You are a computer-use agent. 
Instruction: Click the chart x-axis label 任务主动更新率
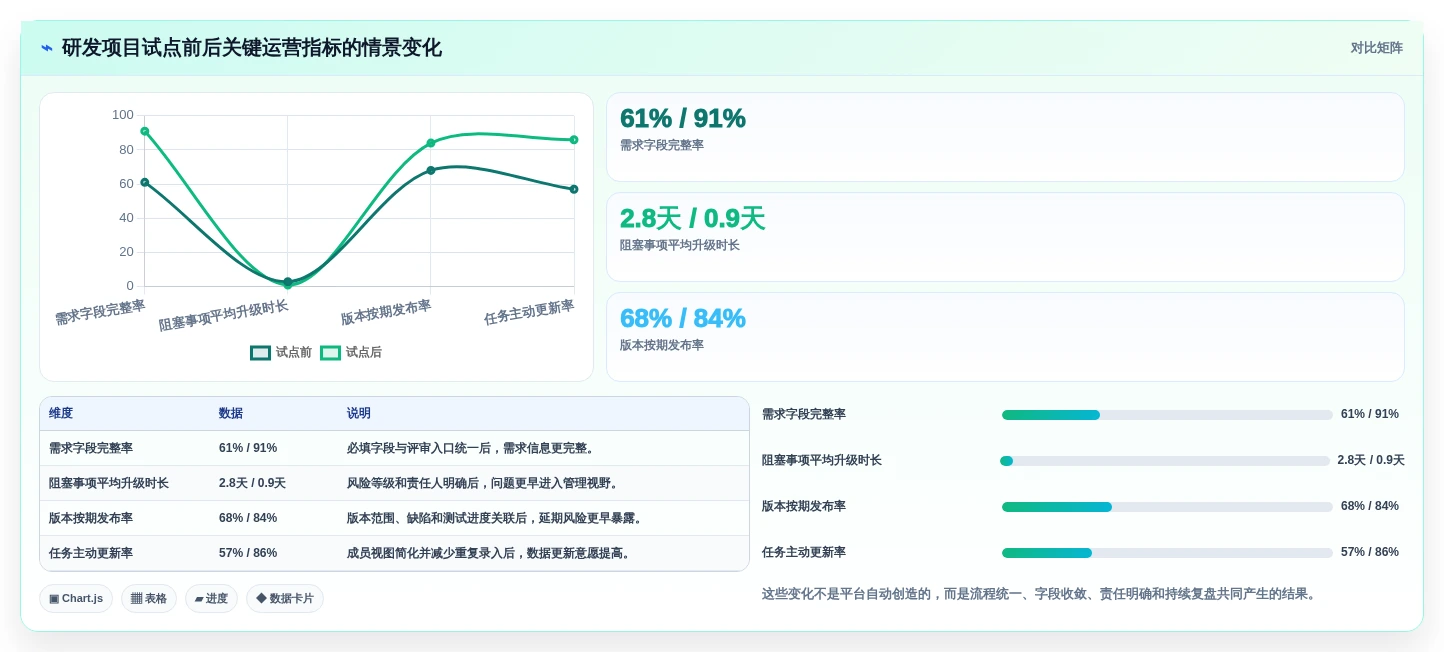pos(529,312)
